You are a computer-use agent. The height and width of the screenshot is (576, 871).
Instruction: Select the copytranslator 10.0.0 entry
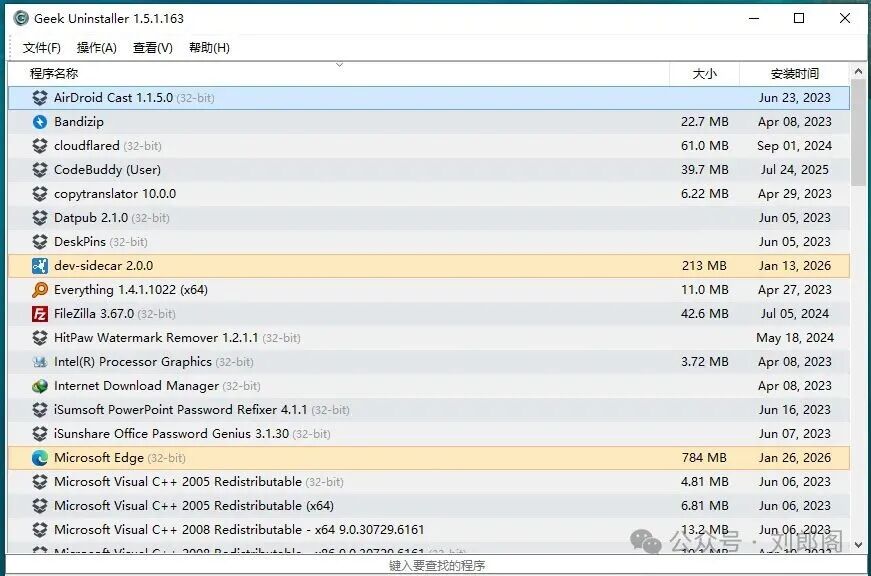pyautogui.click(x=115, y=194)
